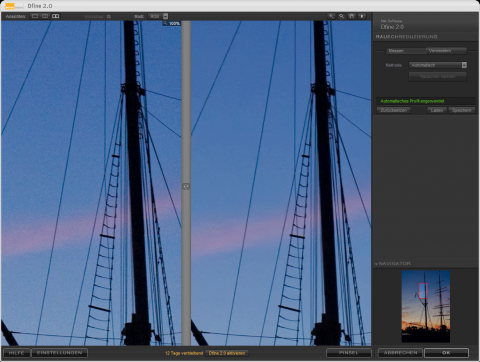The image size is (480, 362).
Task: Click the Speichern button
Action: point(462,110)
